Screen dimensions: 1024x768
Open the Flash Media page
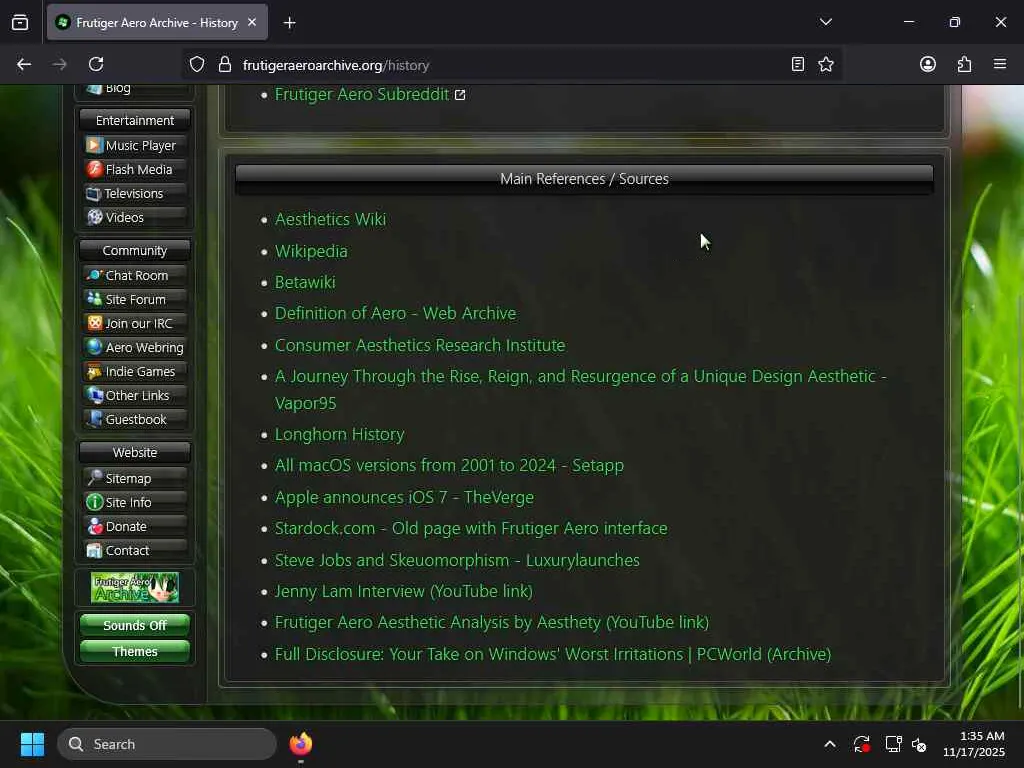click(x=135, y=169)
